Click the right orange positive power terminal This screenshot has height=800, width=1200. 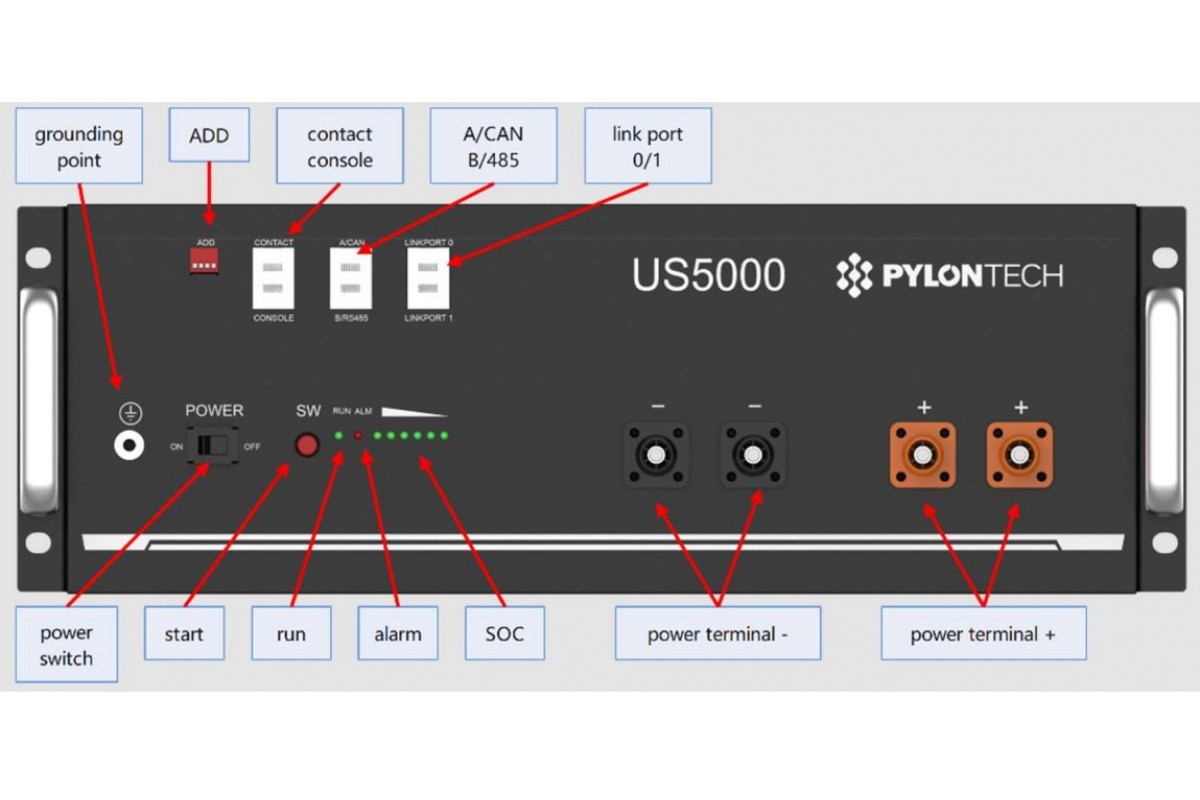pyautogui.click(x=1019, y=456)
